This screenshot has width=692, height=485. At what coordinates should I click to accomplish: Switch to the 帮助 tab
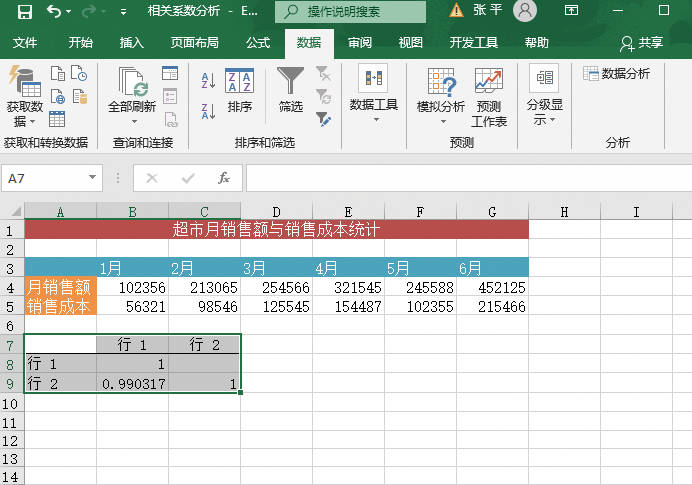point(537,43)
